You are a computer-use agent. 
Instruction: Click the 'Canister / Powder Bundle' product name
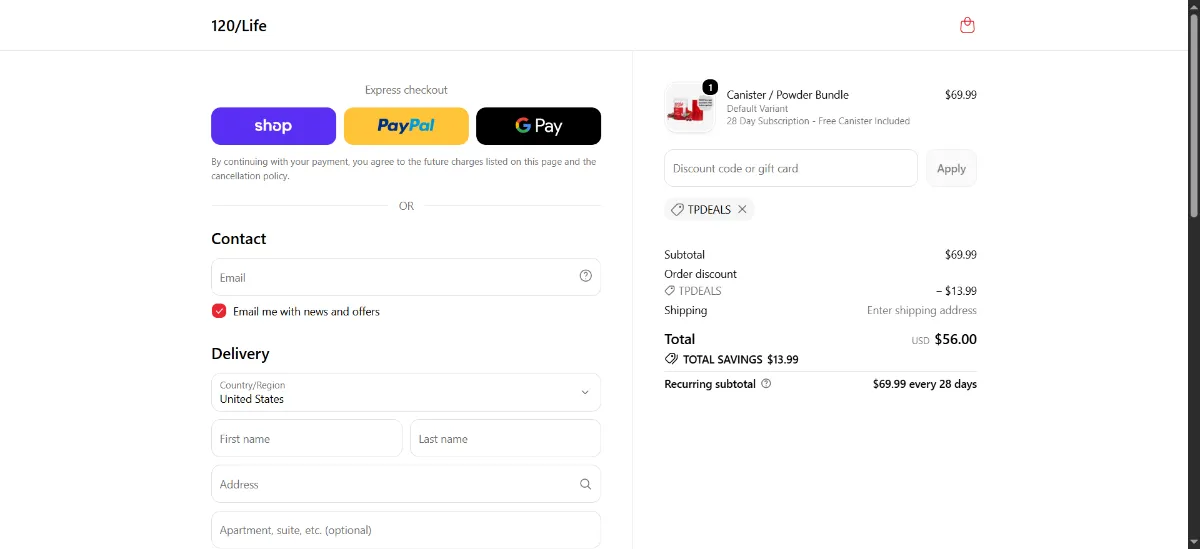coord(788,95)
